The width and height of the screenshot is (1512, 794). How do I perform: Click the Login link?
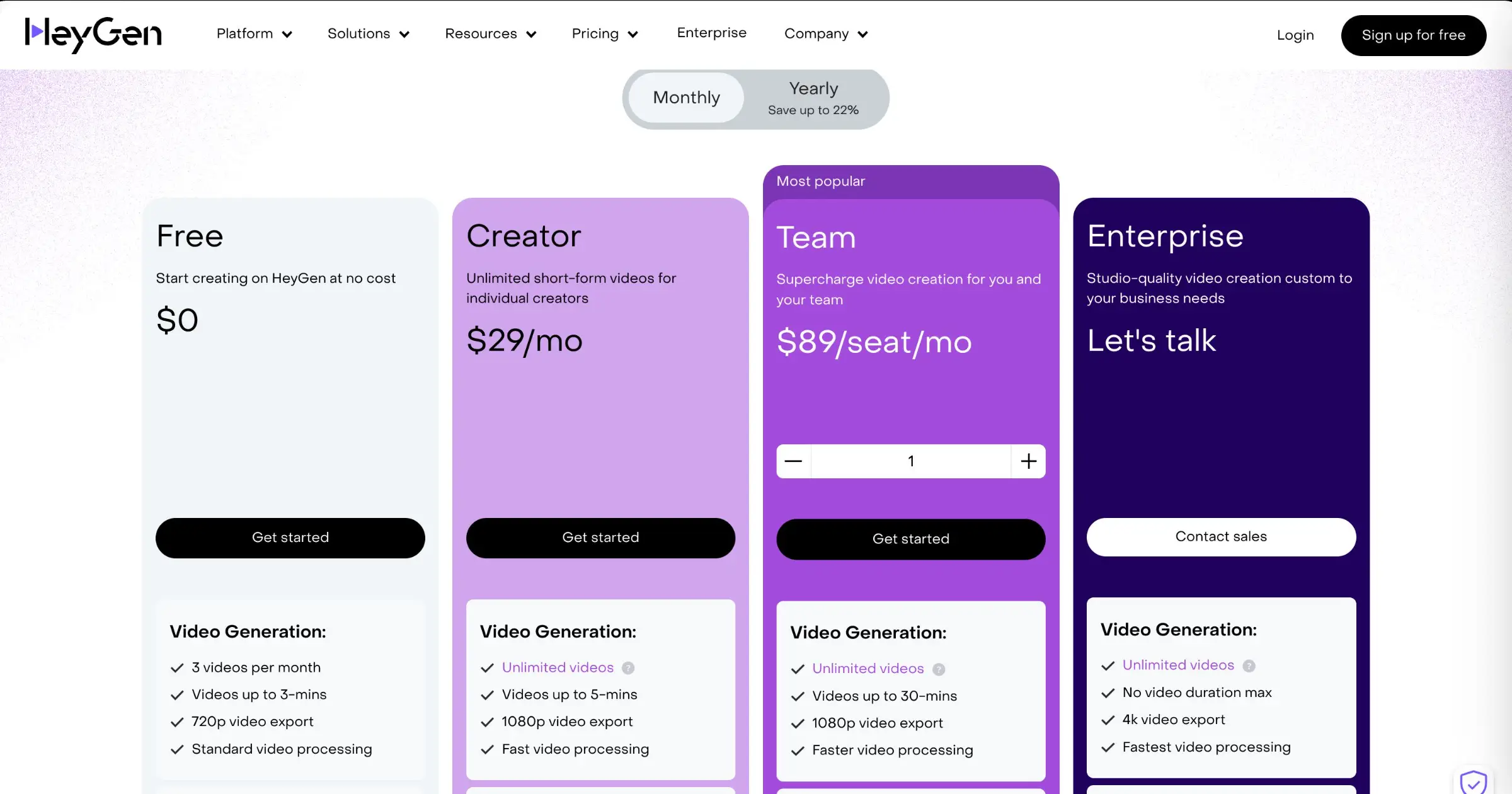[1295, 35]
